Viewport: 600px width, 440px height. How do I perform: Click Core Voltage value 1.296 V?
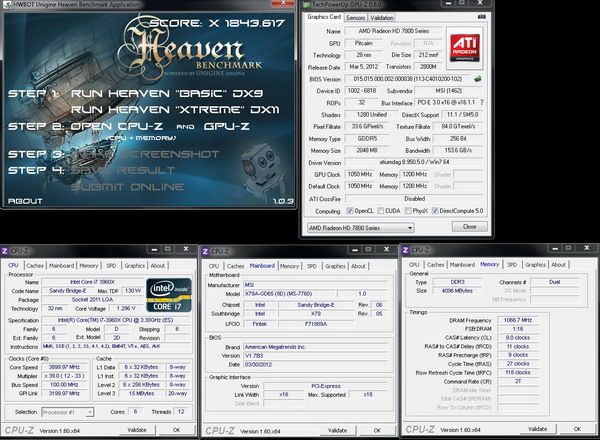click(x=126, y=308)
